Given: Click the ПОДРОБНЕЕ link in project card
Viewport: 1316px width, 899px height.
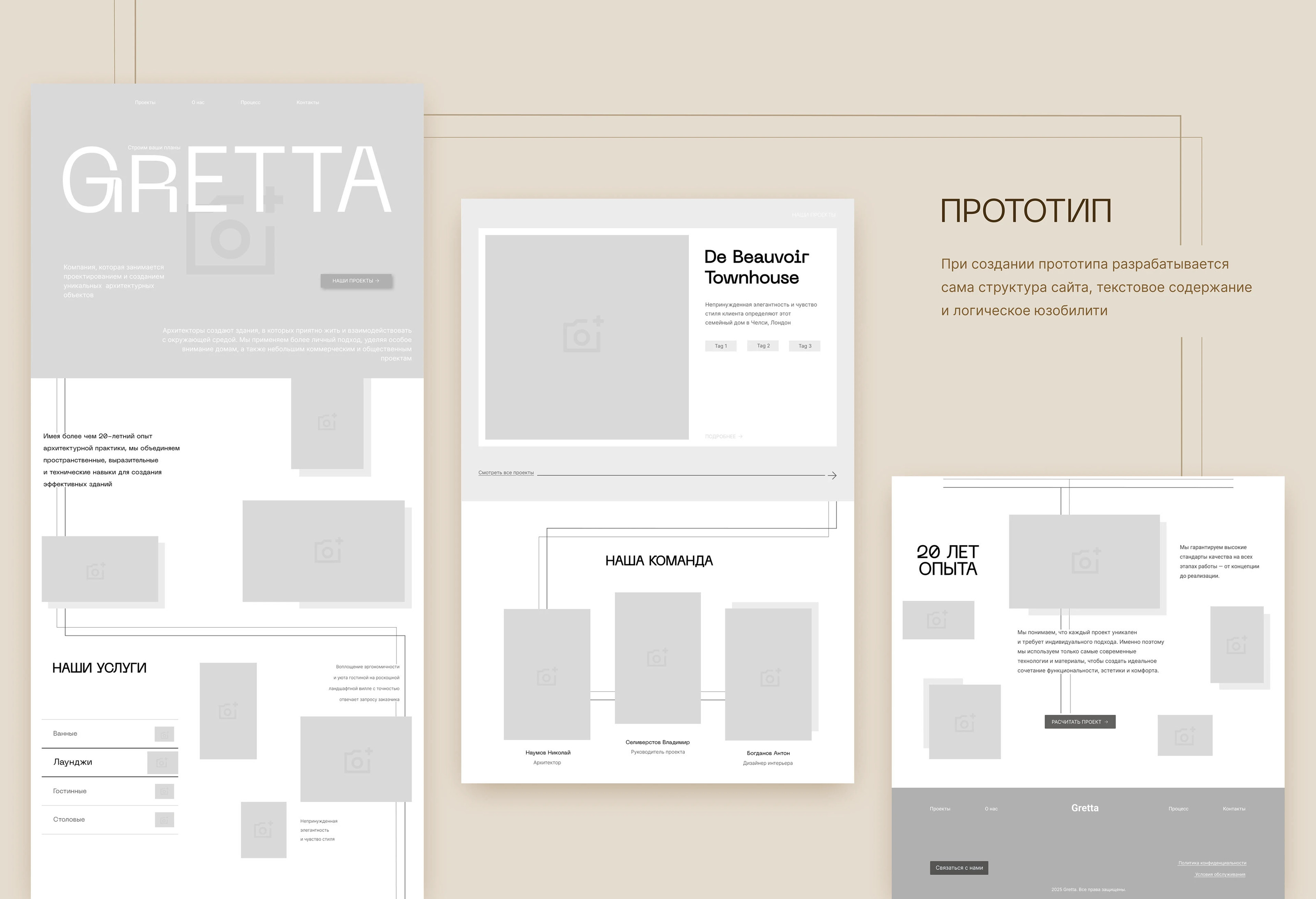Looking at the screenshot, I should point(723,437).
